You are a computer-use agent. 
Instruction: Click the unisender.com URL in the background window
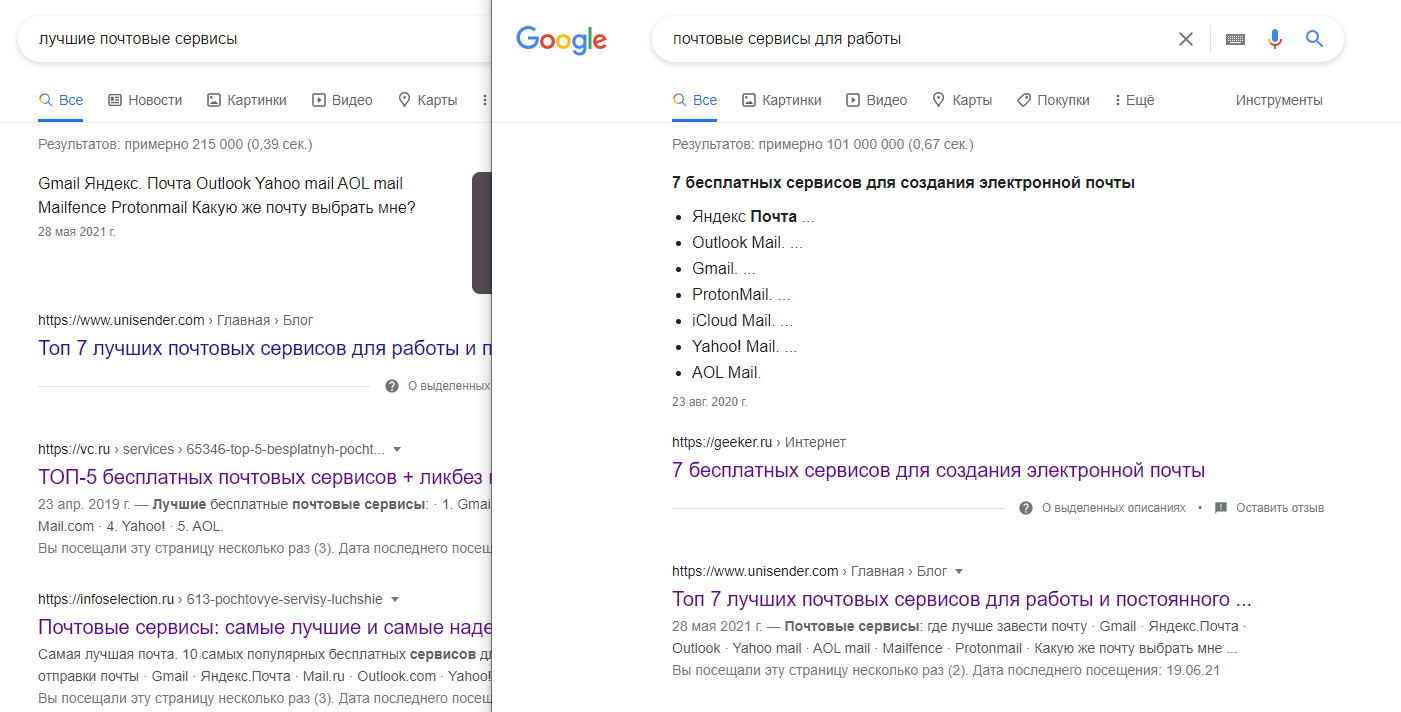pos(176,320)
